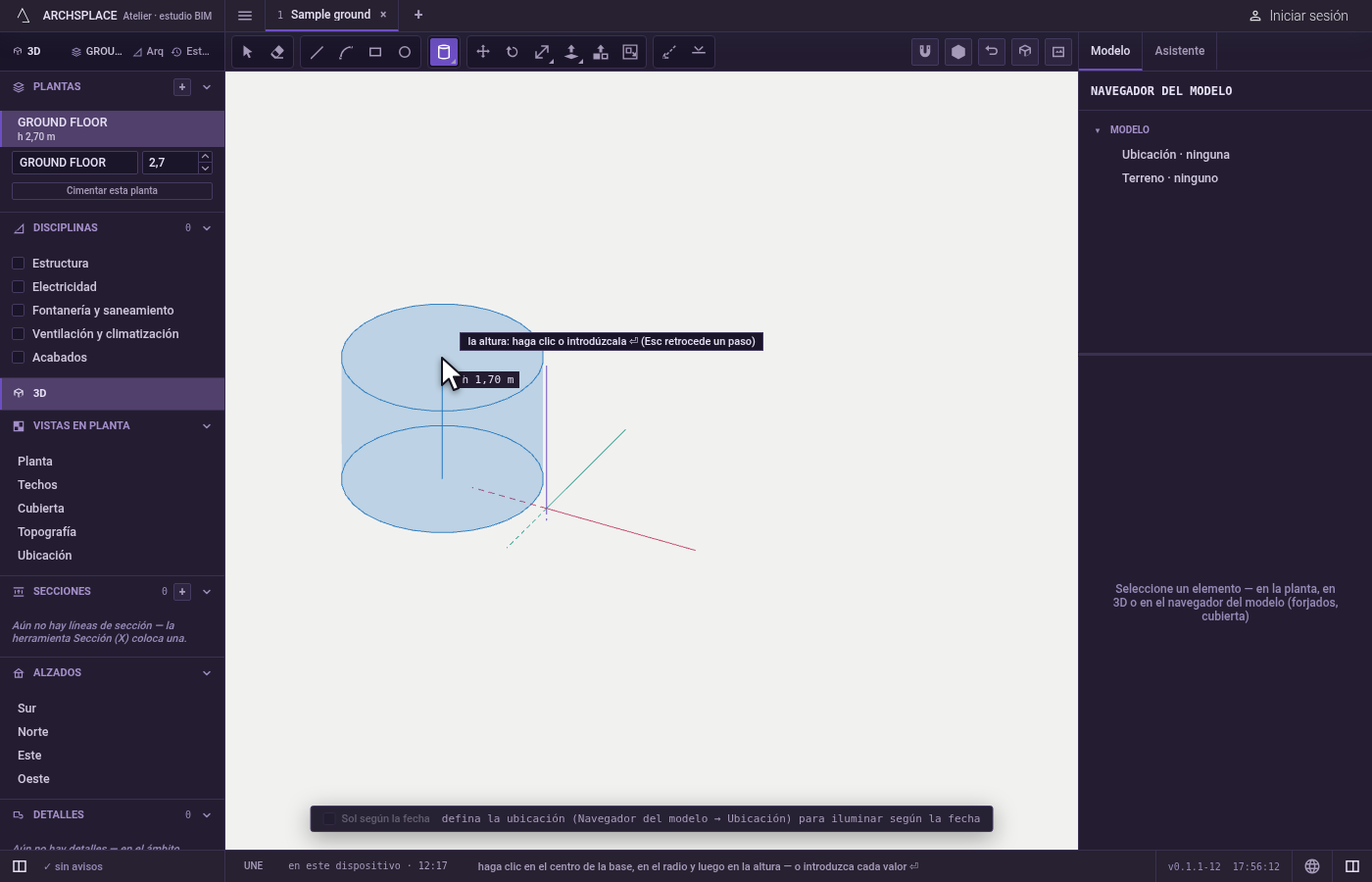Check the Electricidad discipline

tap(18, 287)
